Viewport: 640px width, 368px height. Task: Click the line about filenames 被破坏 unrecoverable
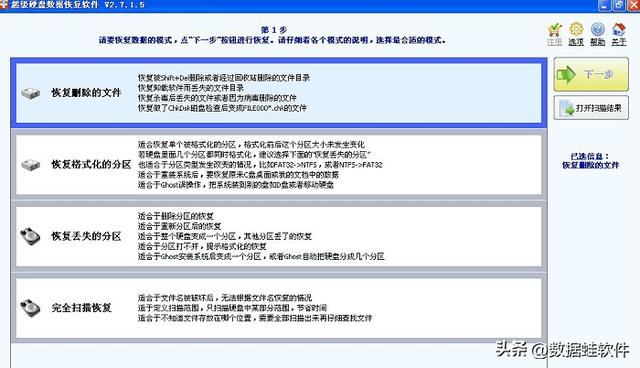coord(225,298)
